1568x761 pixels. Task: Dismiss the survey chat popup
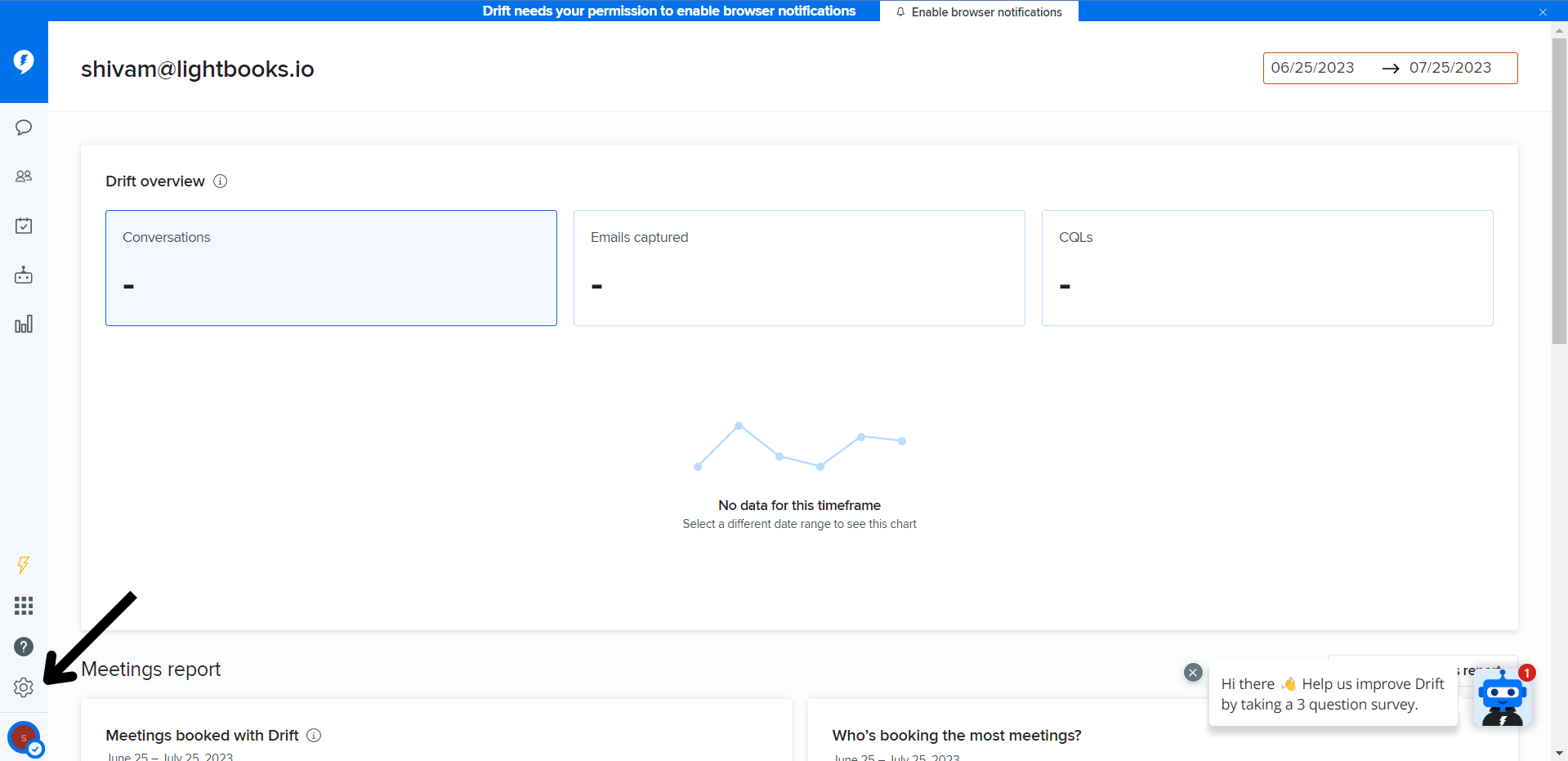[1193, 673]
